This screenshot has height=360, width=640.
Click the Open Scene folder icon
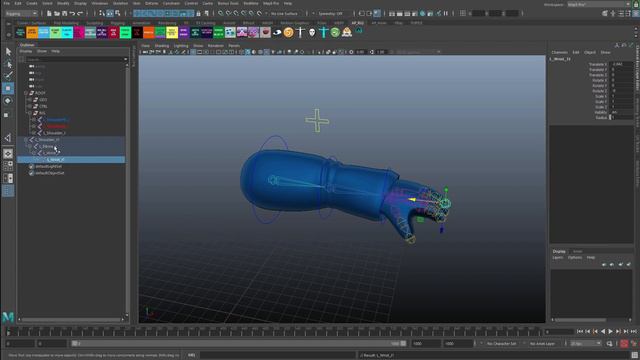pos(57,13)
